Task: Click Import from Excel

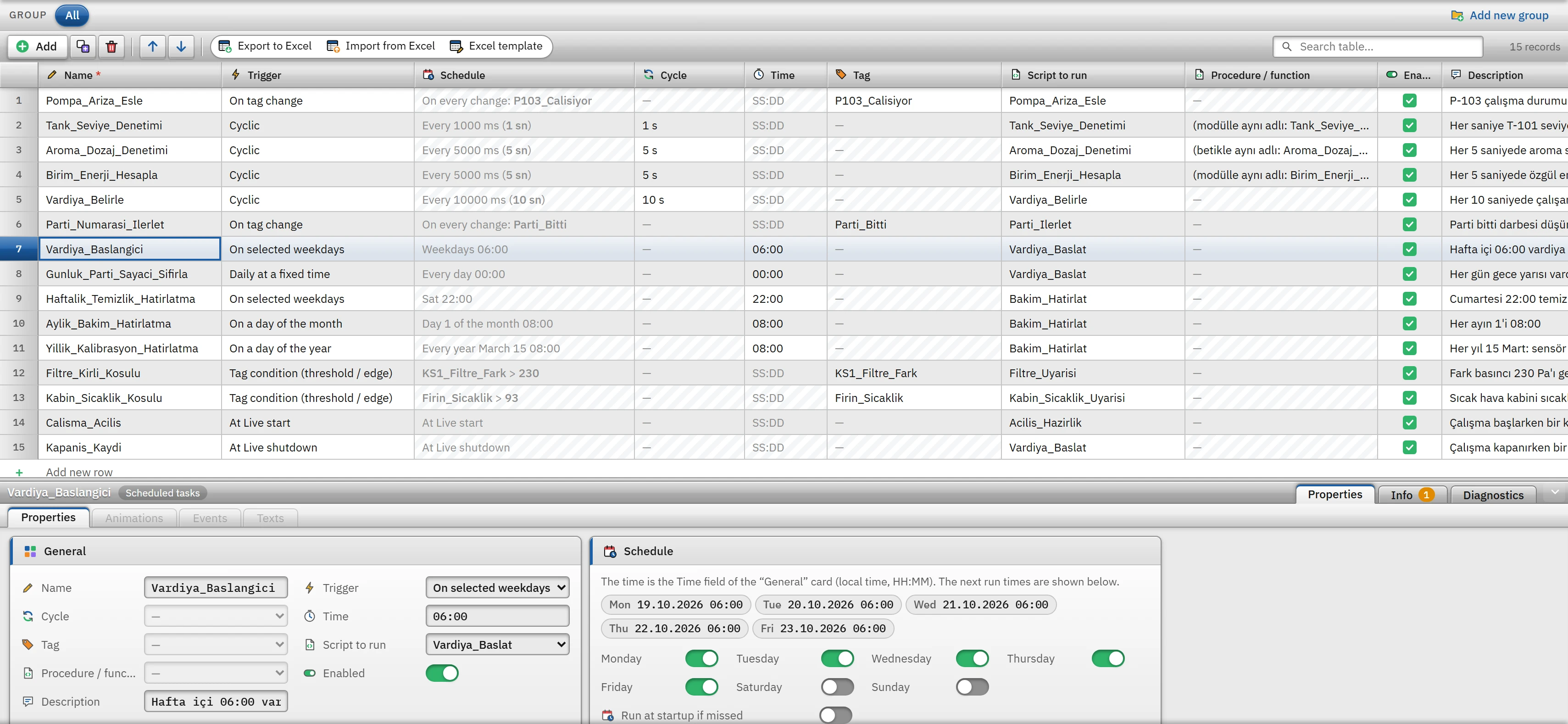Action: [381, 46]
